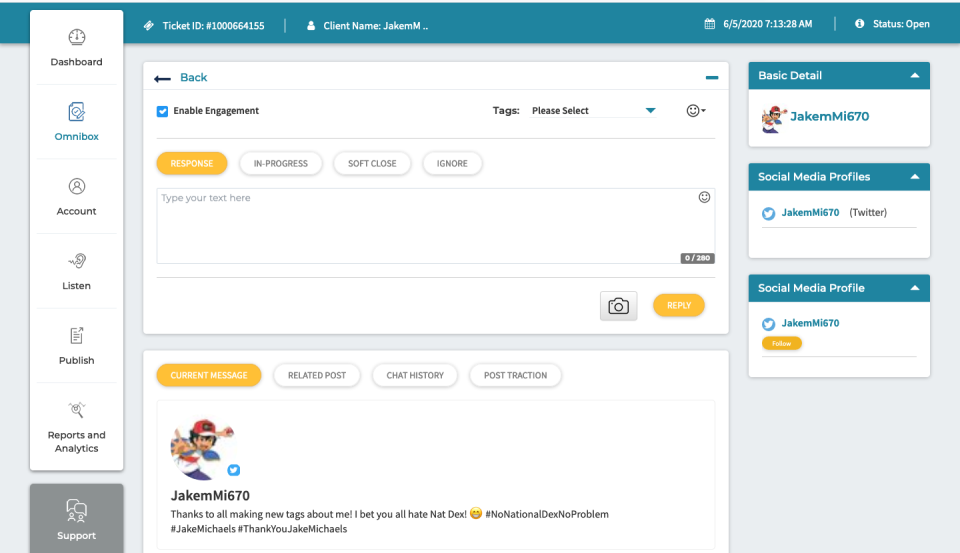The image size is (960, 553).
Task: Open the Publish document icon
Action: pos(77,335)
